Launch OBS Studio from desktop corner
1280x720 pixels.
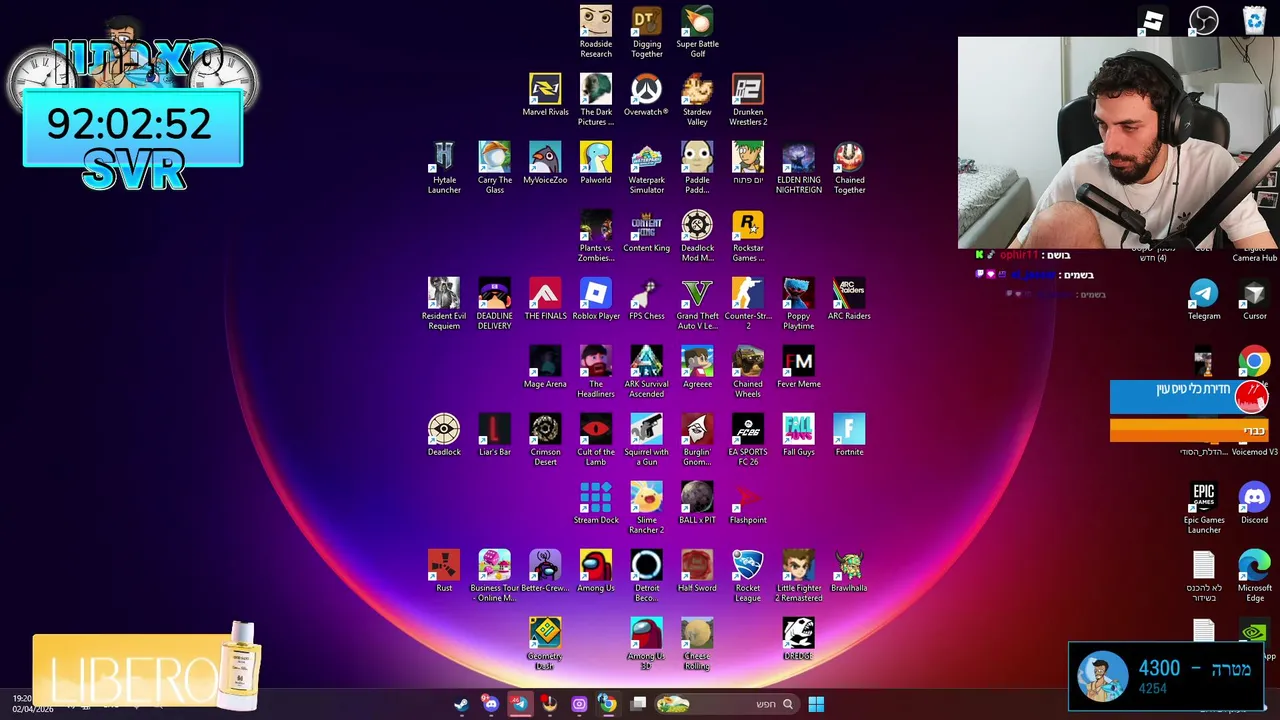[x=1204, y=20]
